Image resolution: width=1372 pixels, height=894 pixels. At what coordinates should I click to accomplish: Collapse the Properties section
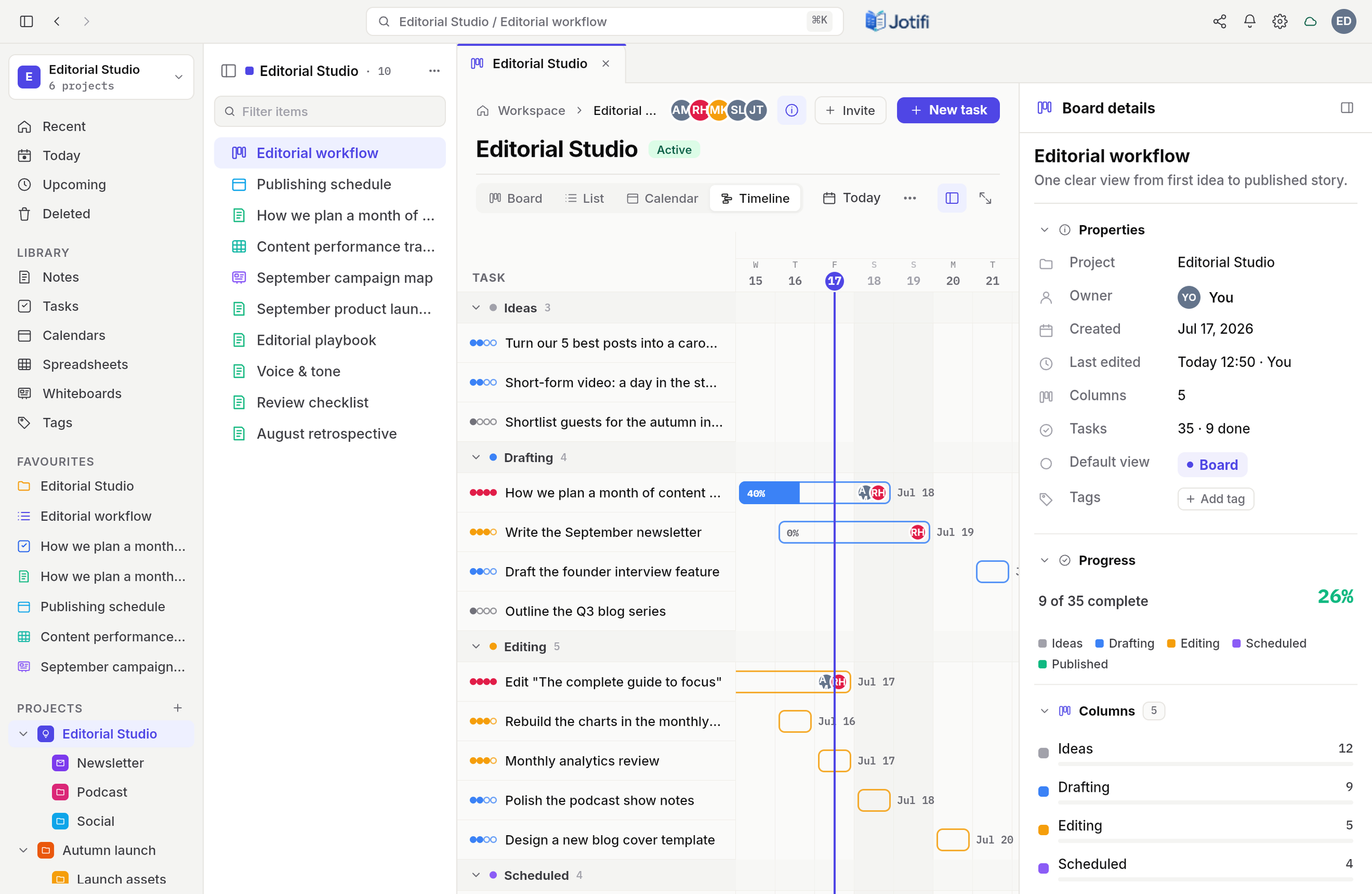(1044, 230)
